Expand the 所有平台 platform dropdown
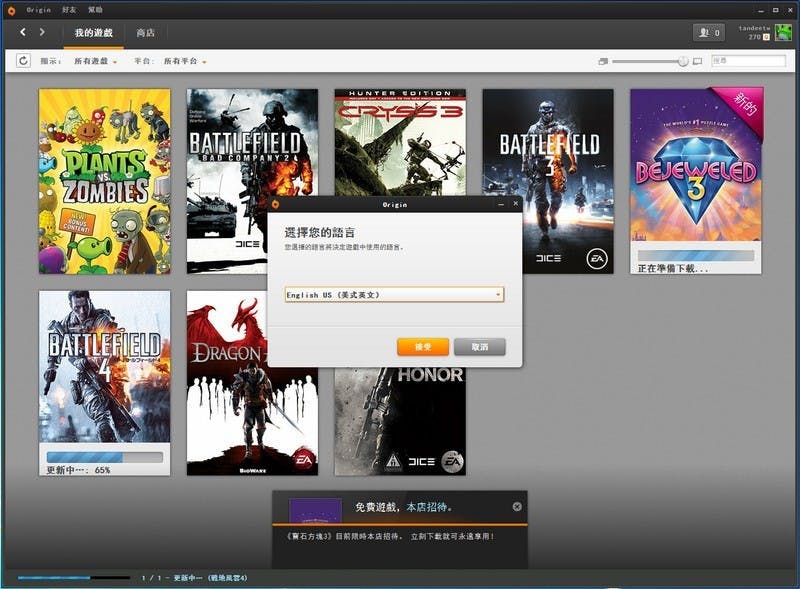The width and height of the screenshot is (800, 589). pos(185,62)
